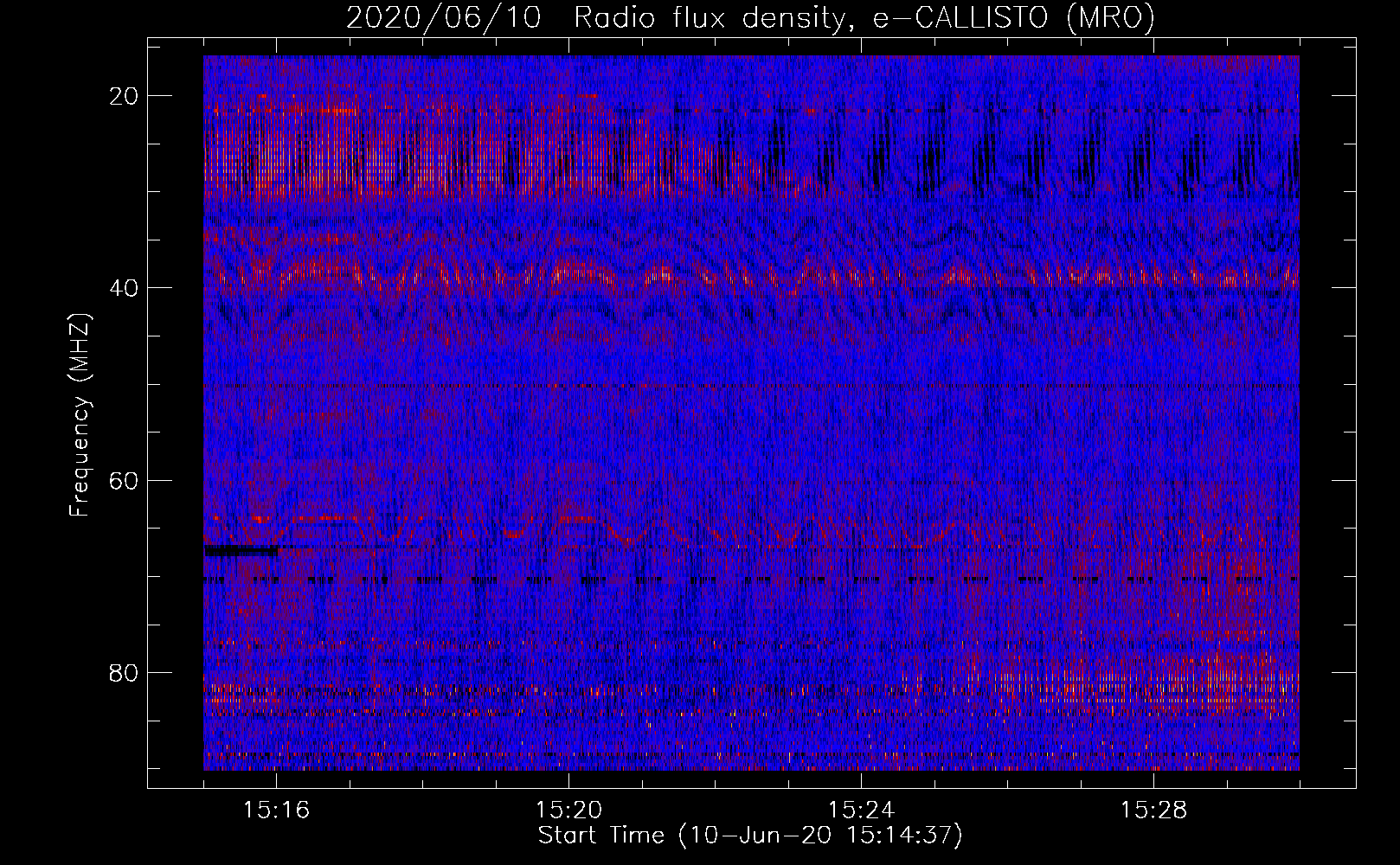Click the 80 MHz frequency tick label
This screenshot has height=865, width=1400.
click(x=125, y=672)
